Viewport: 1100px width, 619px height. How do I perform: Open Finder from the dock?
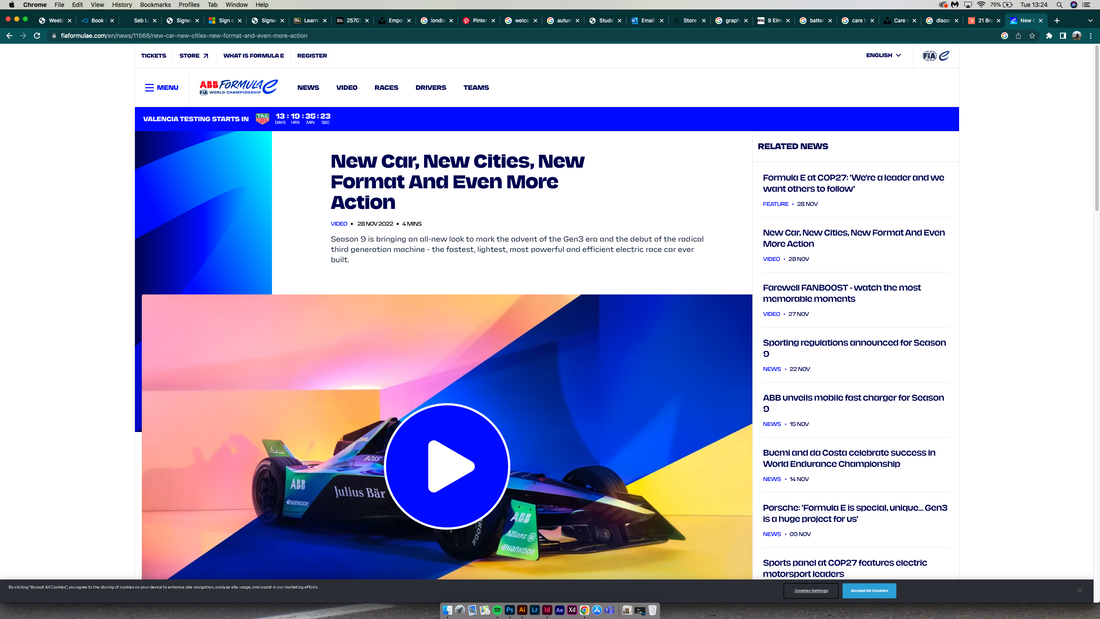(x=448, y=611)
